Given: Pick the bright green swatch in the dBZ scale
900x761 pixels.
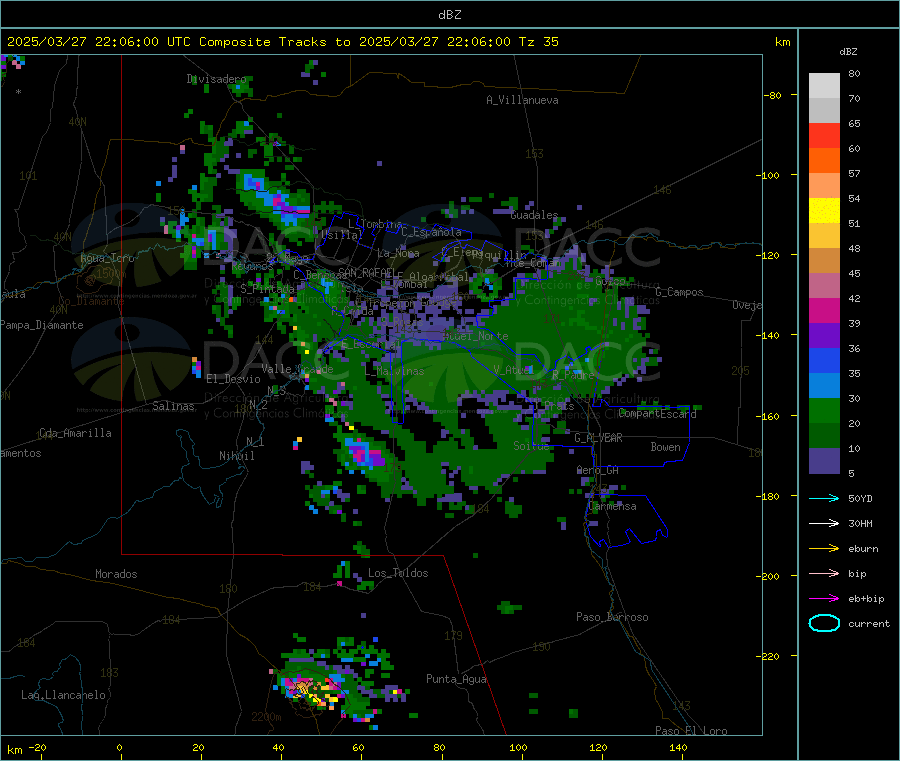Looking at the screenshot, I should tap(824, 410).
